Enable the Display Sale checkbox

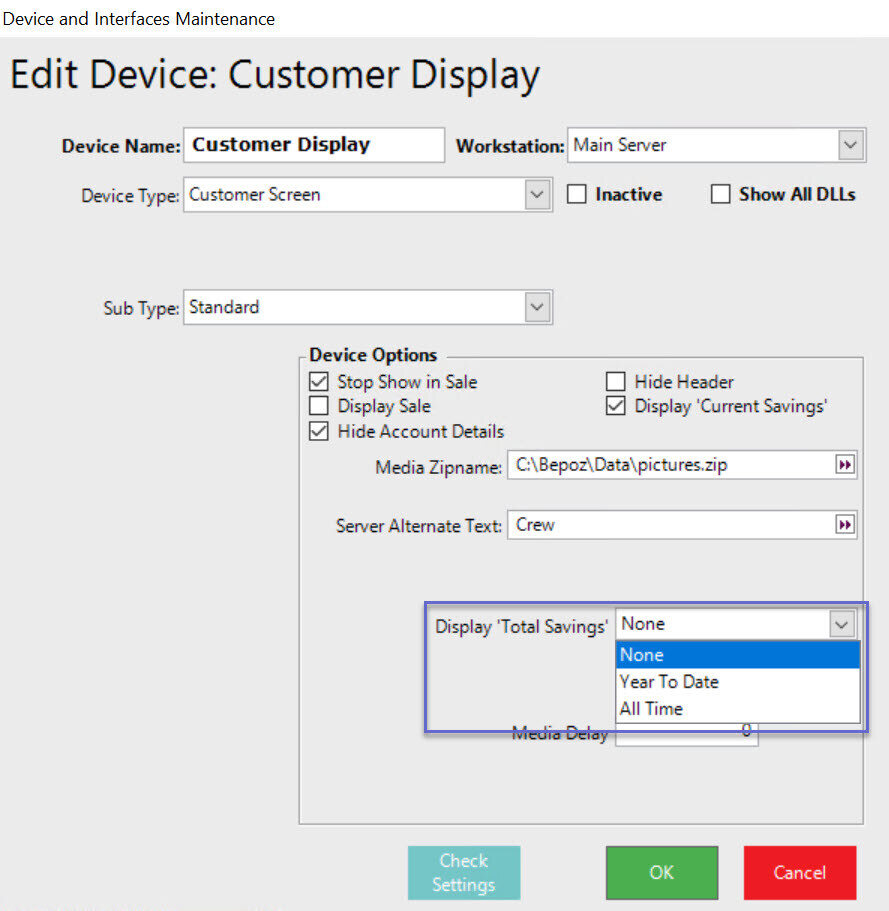(x=319, y=406)
